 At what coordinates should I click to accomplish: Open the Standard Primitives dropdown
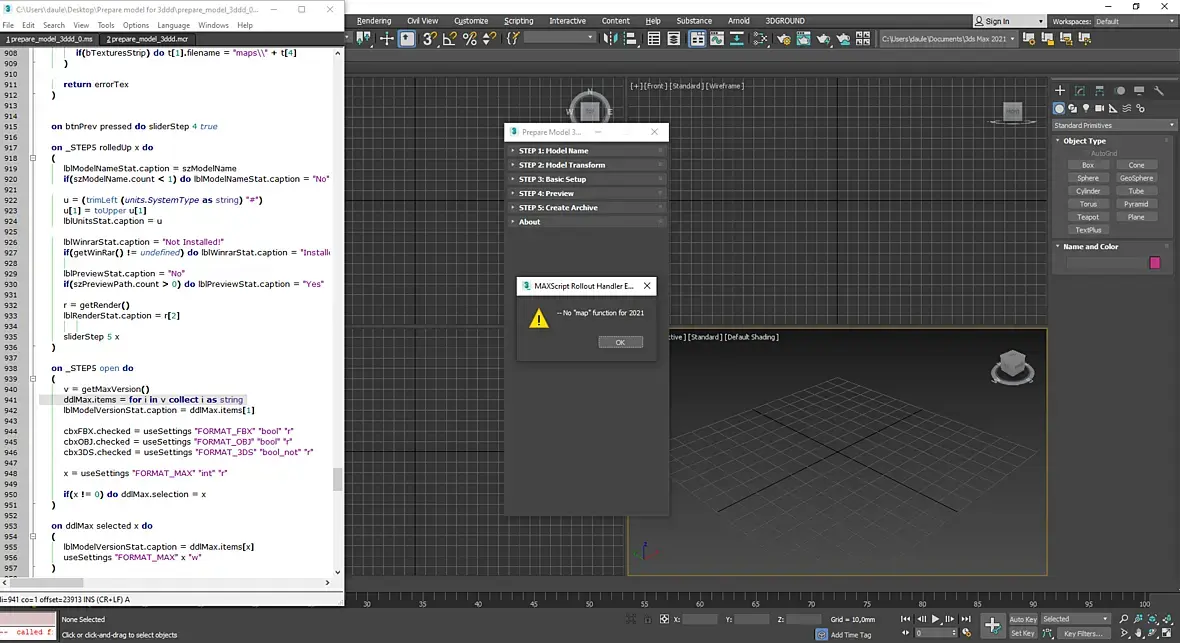coord(1113,125)
